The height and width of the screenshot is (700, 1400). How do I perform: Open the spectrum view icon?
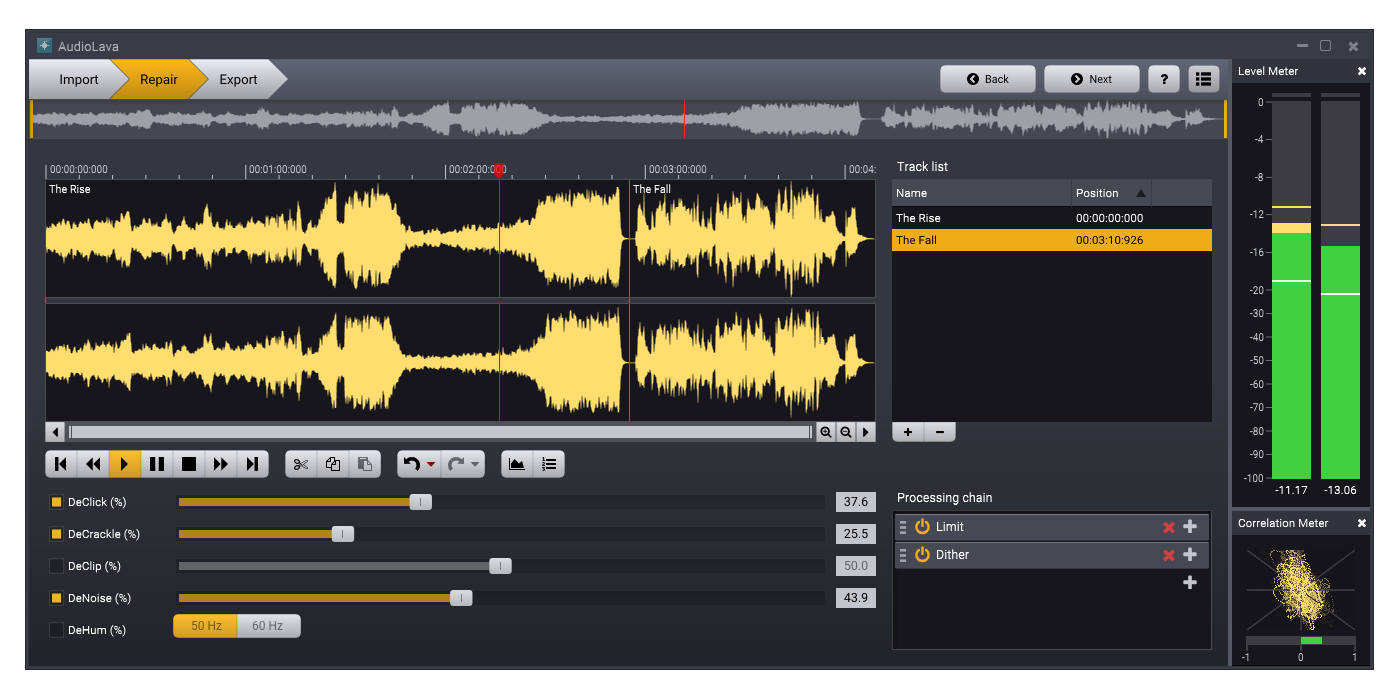pos(517,464)
